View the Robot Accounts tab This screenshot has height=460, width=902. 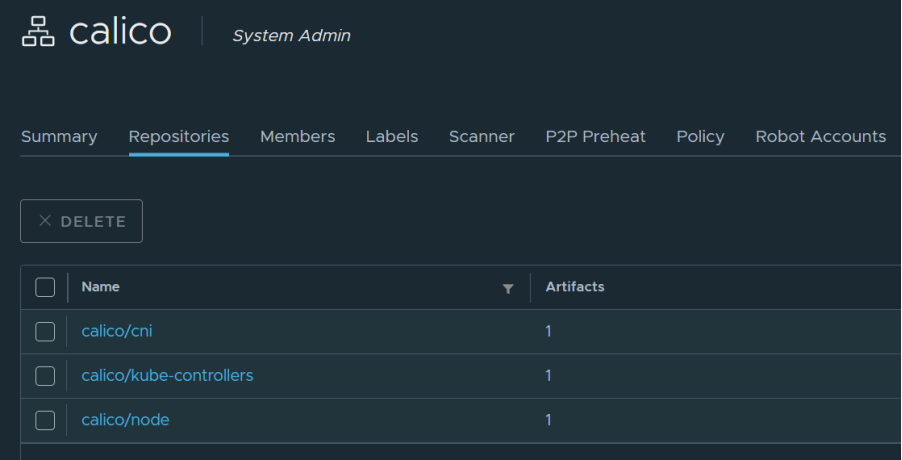(820, 137)
